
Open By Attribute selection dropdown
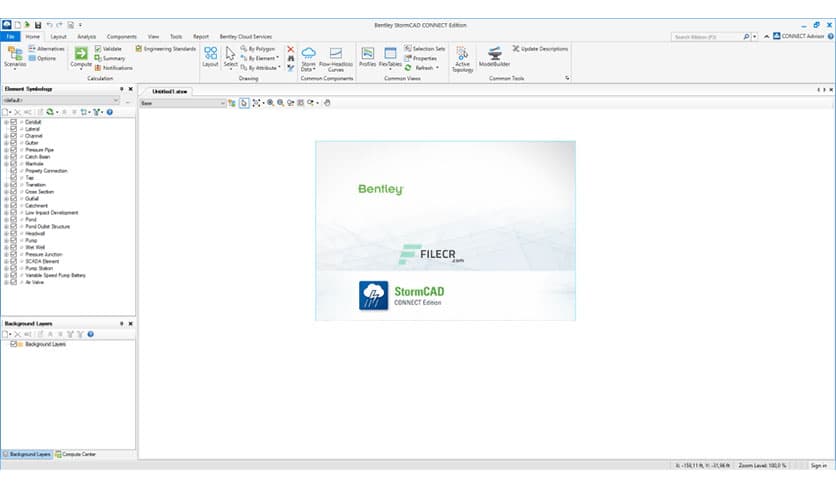260,68
